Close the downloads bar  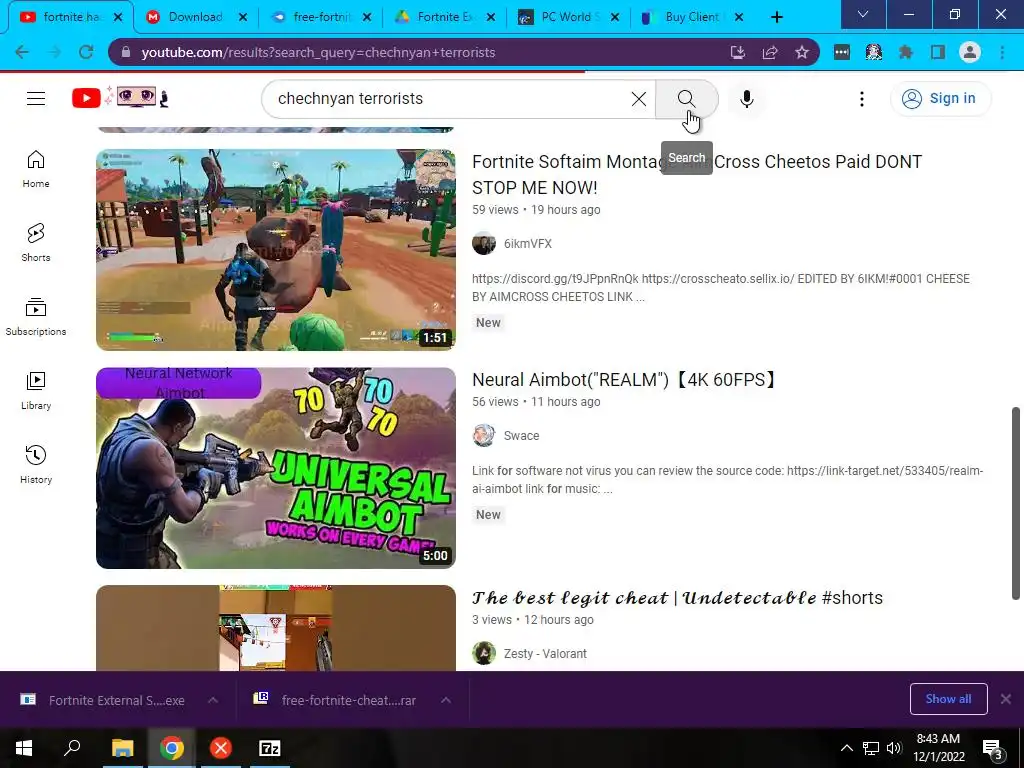coord(1006,699)
